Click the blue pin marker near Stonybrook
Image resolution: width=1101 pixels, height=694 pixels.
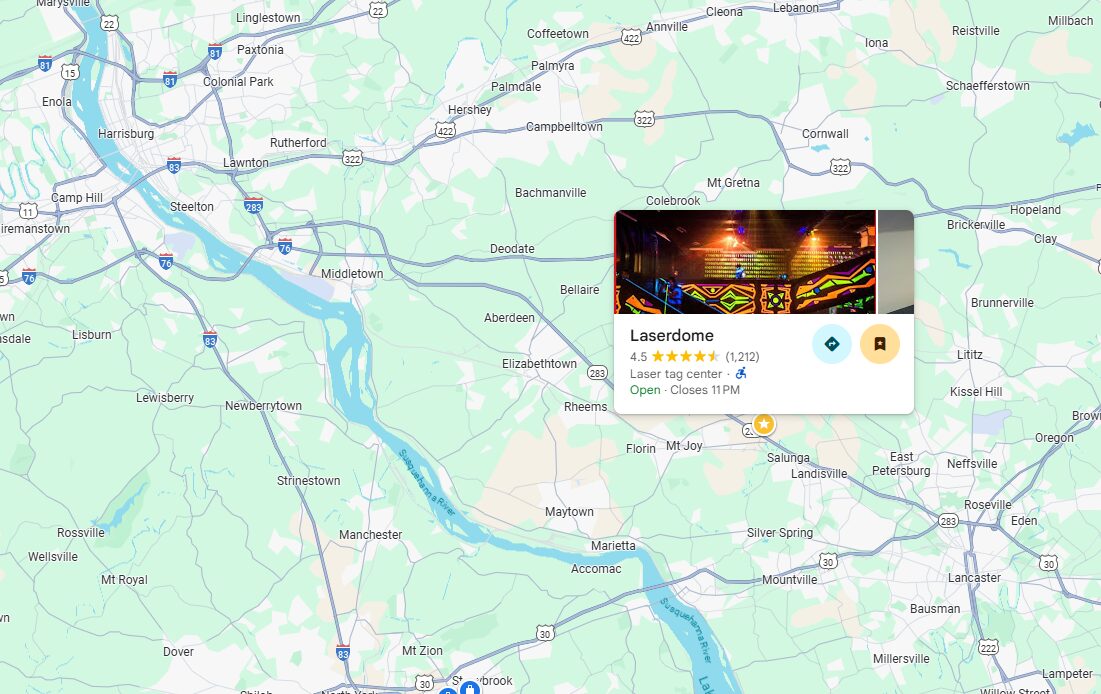tap(470, 688)
